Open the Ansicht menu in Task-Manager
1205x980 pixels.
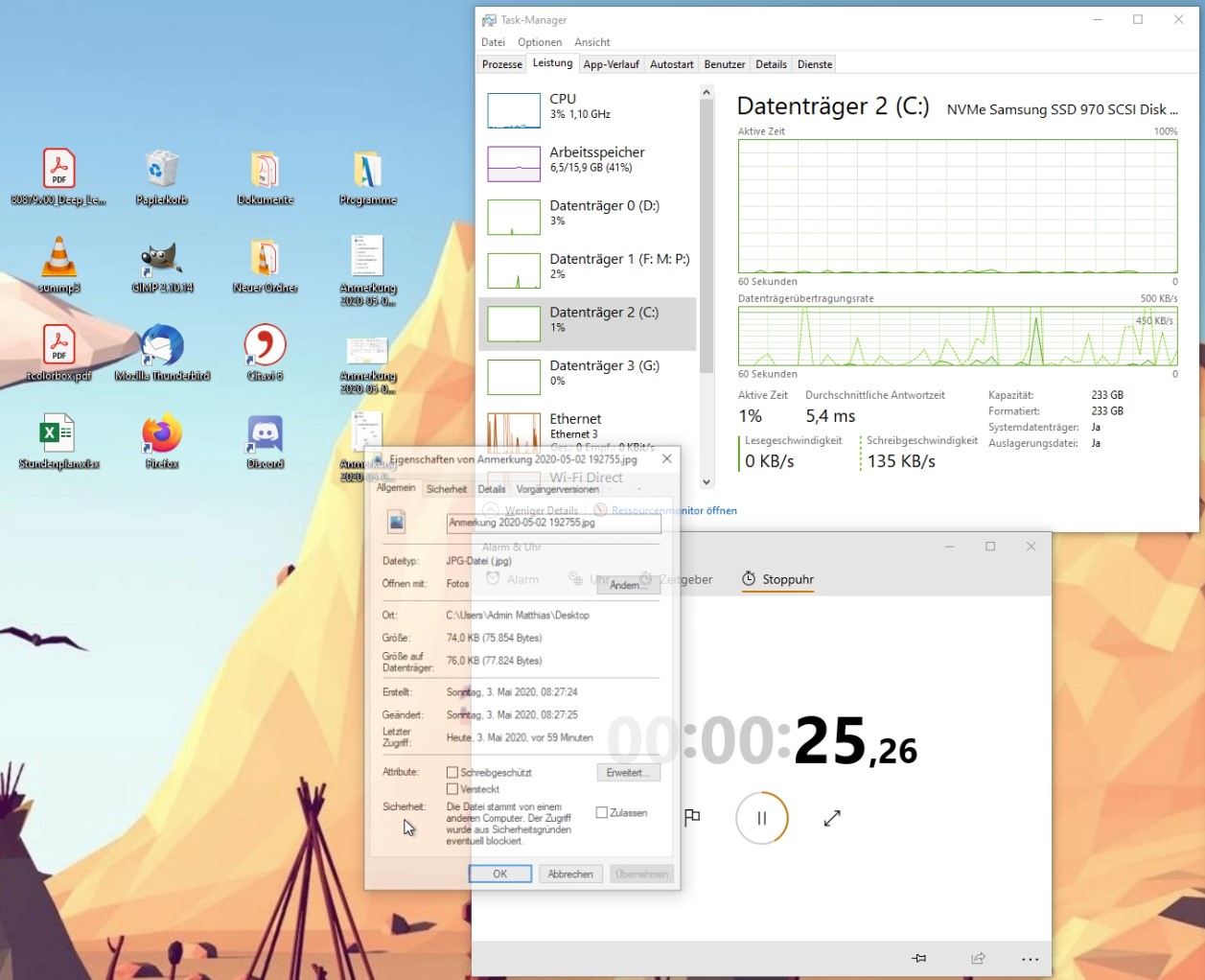click(591, 42)
